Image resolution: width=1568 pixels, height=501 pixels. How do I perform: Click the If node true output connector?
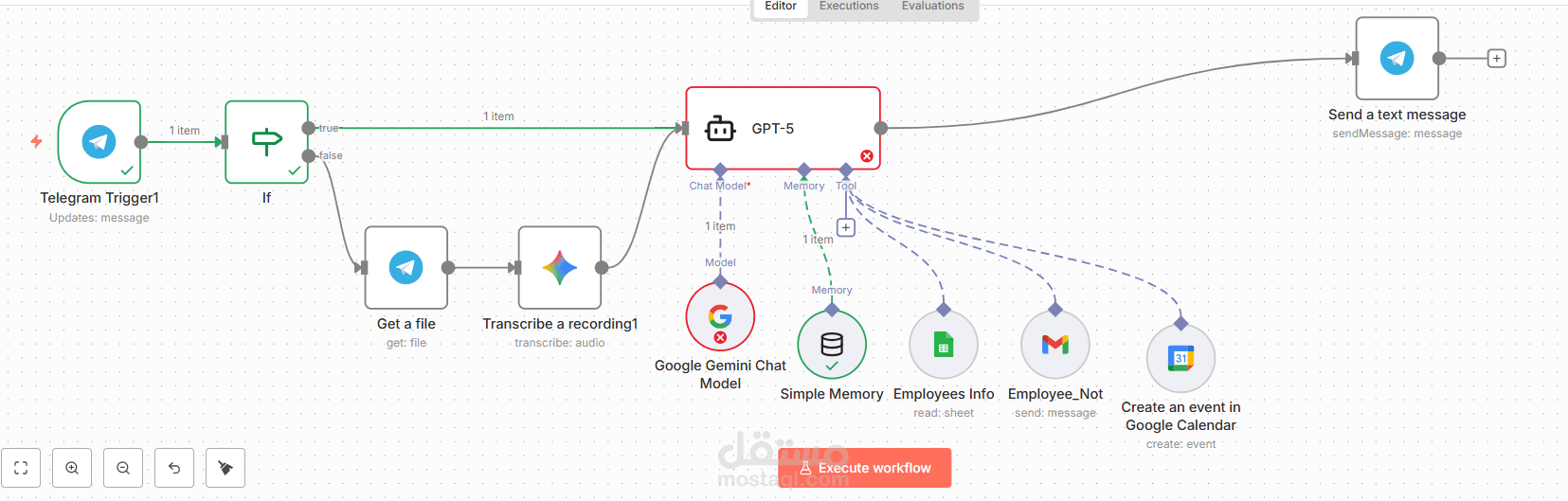point(309,128)
